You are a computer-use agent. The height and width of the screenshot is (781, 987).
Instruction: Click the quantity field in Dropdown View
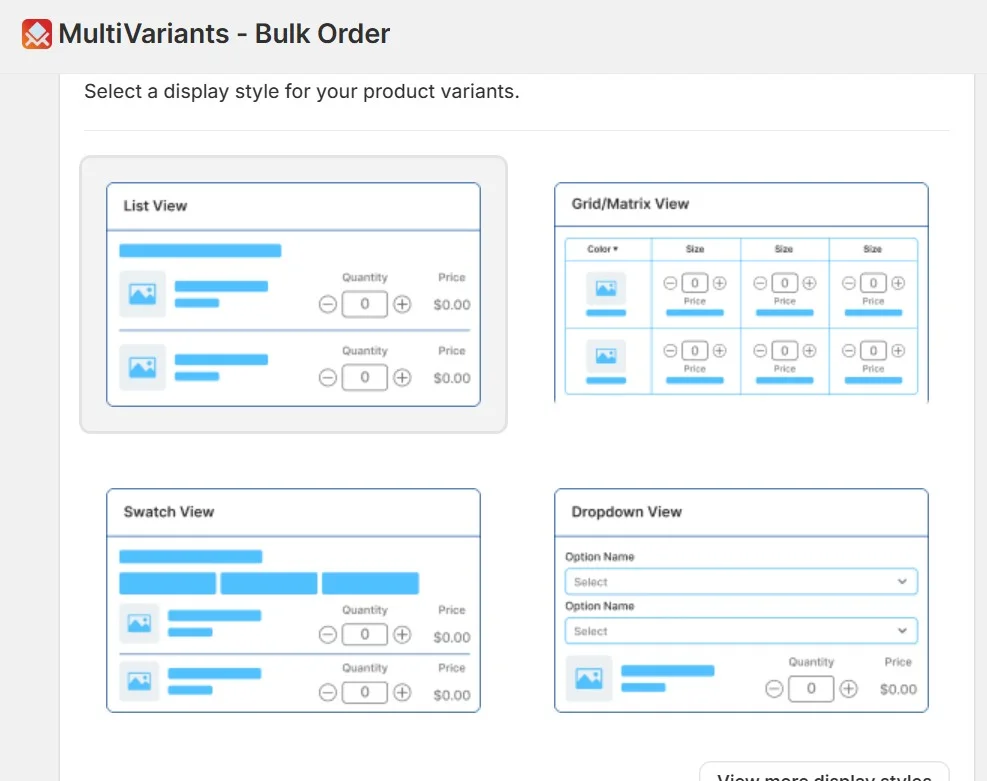[811, 688]
